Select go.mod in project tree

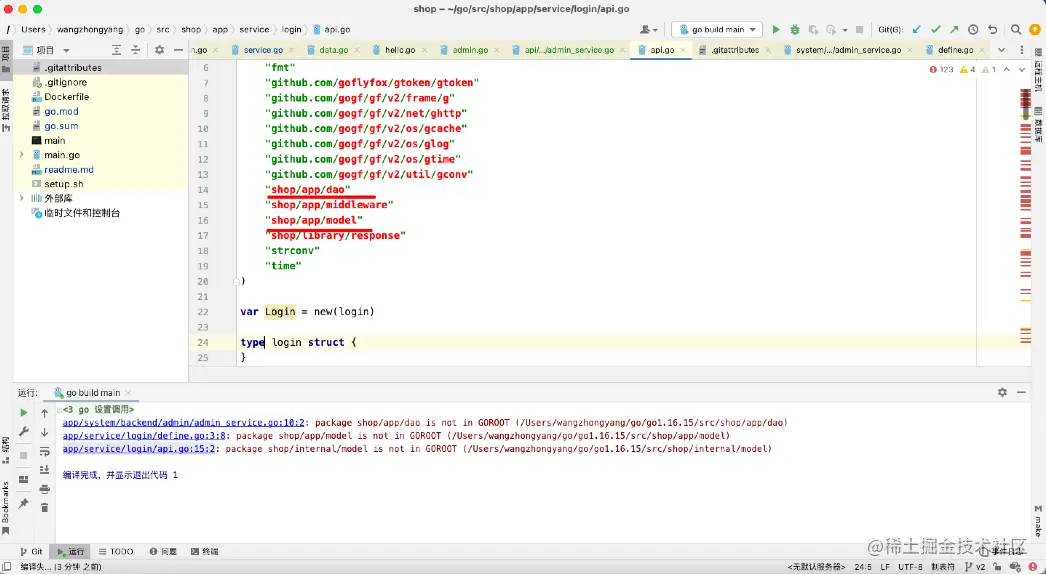pyautogui.click(x=61, y=111)
